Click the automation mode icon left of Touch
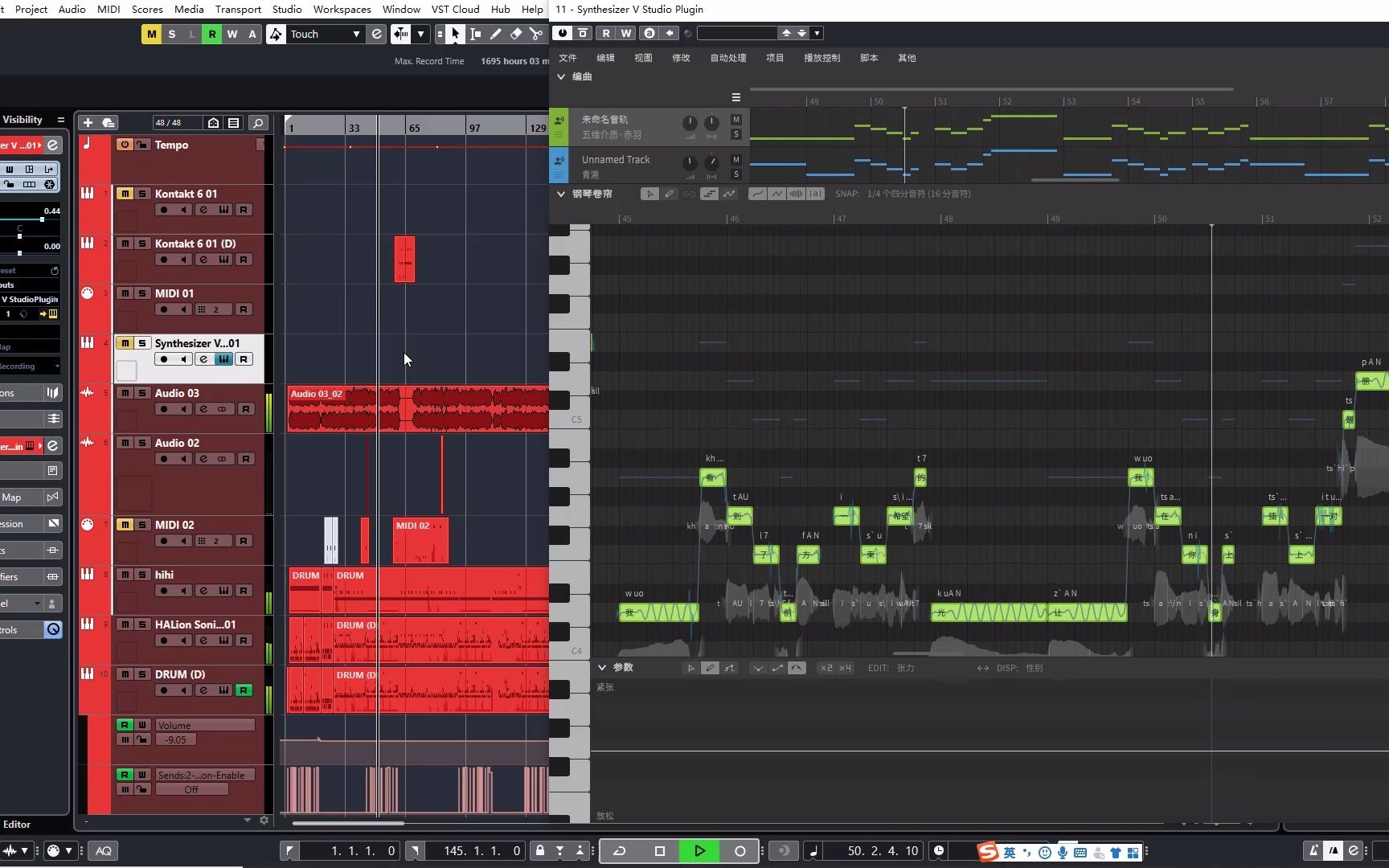 click(x=276, y=34)
